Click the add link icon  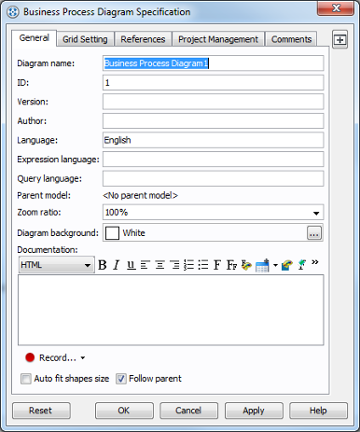(x=287, y=265)
